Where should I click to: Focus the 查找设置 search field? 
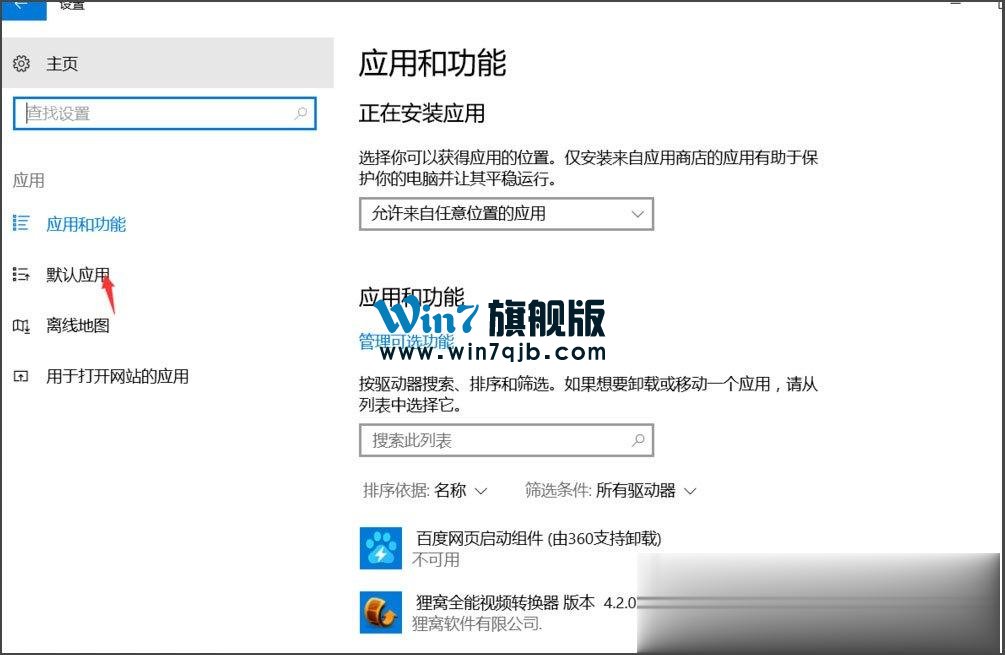coord(155,114)
